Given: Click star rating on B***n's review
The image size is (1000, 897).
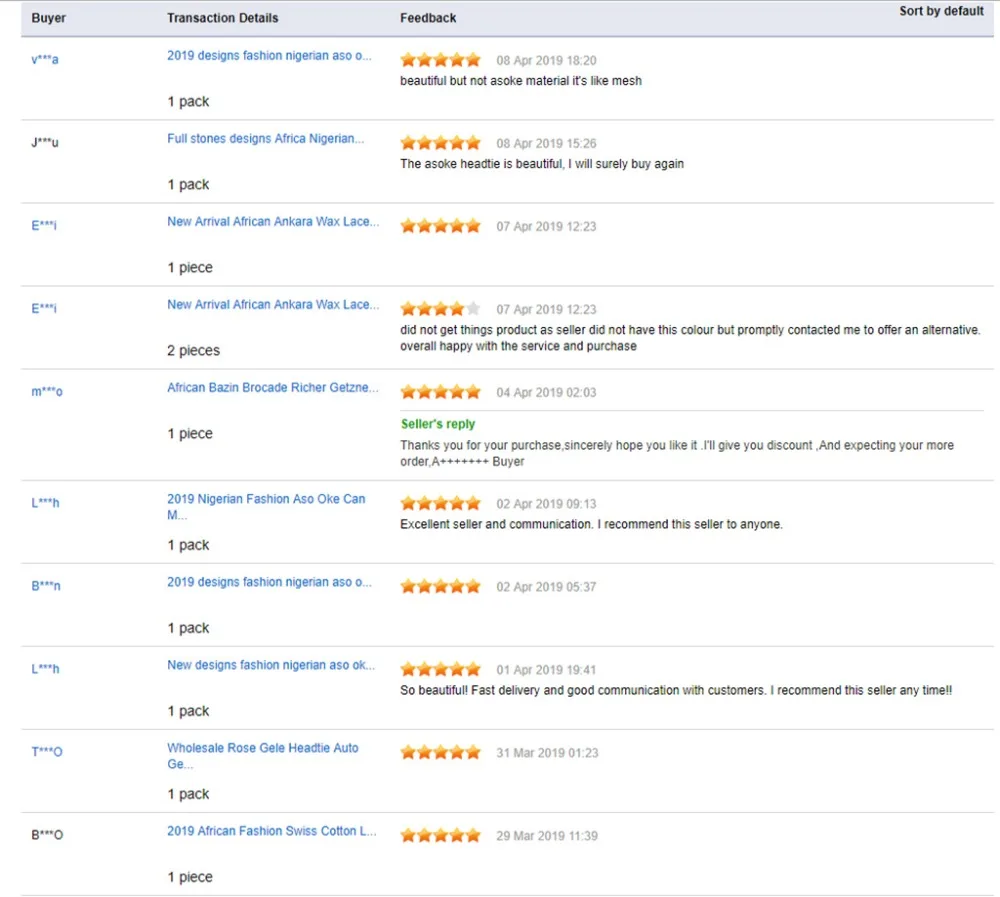Looking at the screenshot, I should [440, 586].
